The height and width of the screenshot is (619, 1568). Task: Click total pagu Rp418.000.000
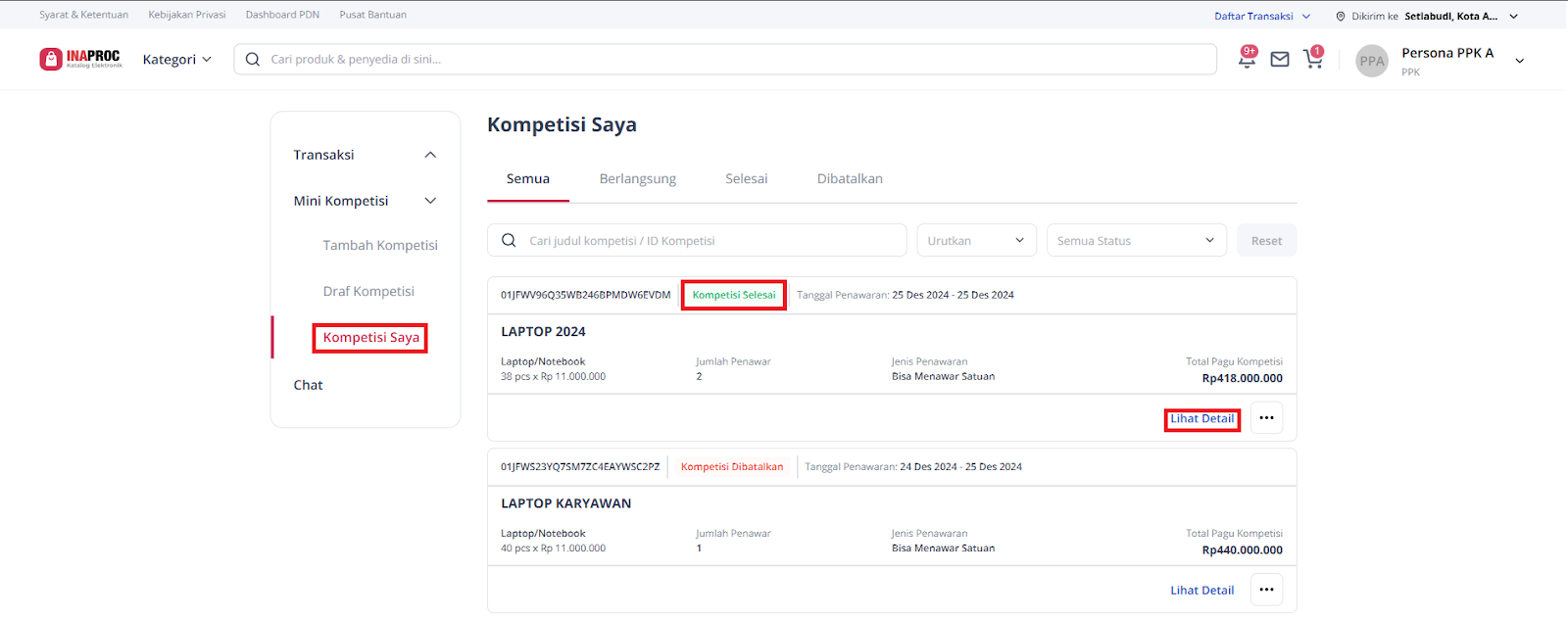tap(1243, 378)
